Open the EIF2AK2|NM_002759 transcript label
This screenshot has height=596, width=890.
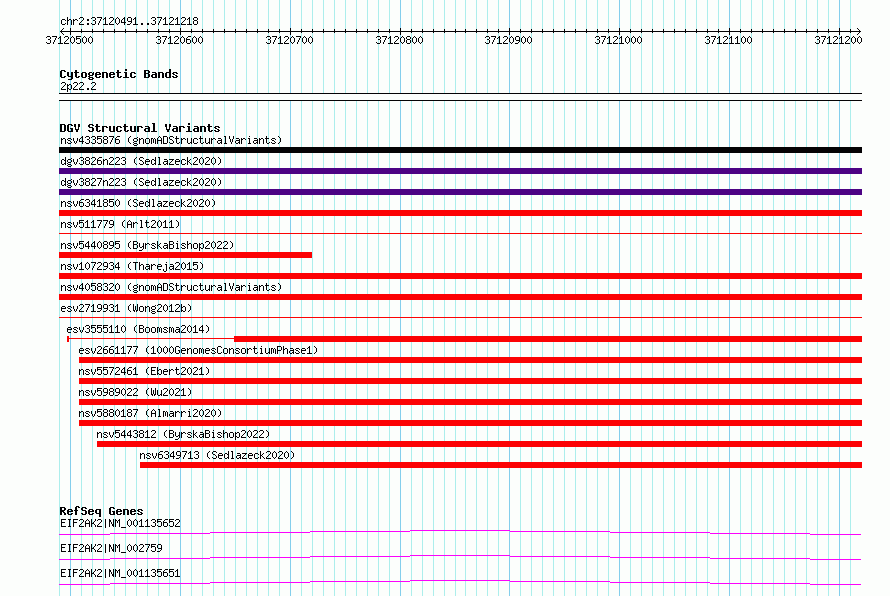pos(111,548)
